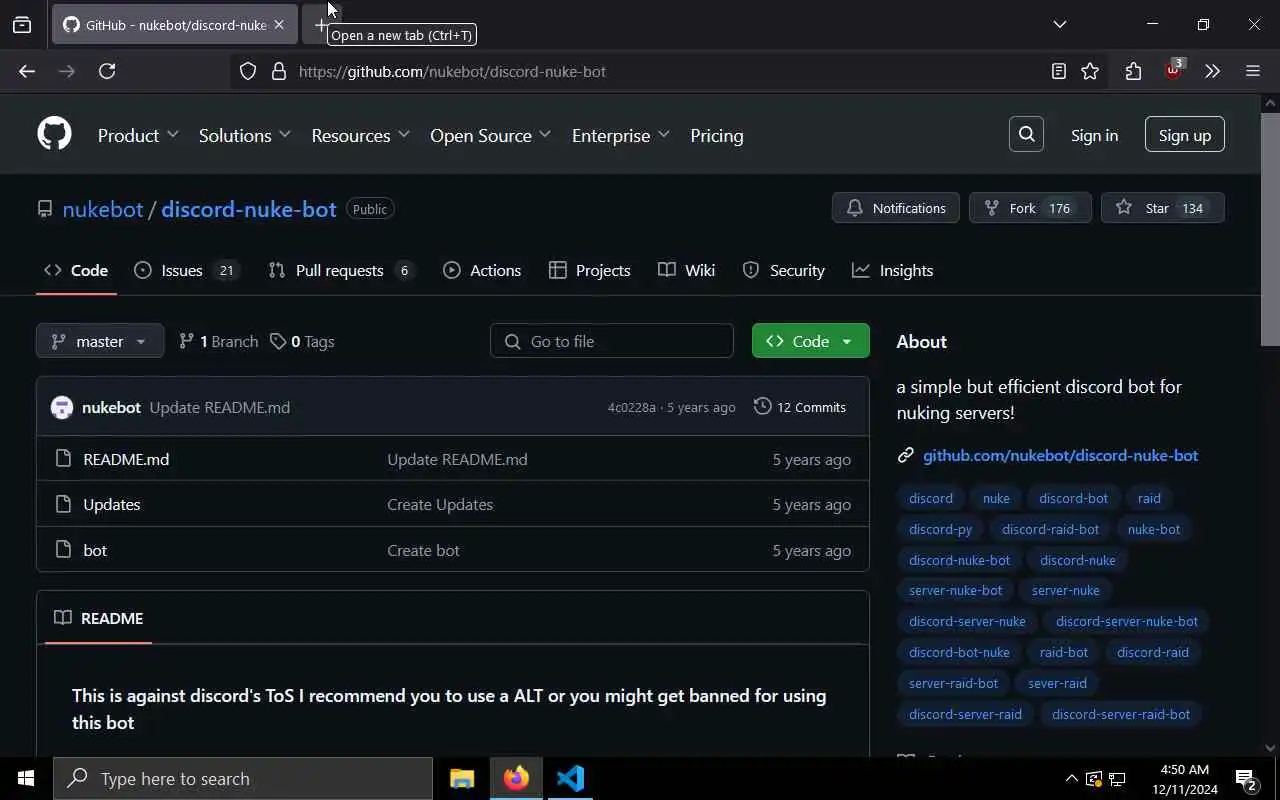Click the nukebot avatar in commit row
The width and height of the screenshot is (1280, 800).
[62, 407]
